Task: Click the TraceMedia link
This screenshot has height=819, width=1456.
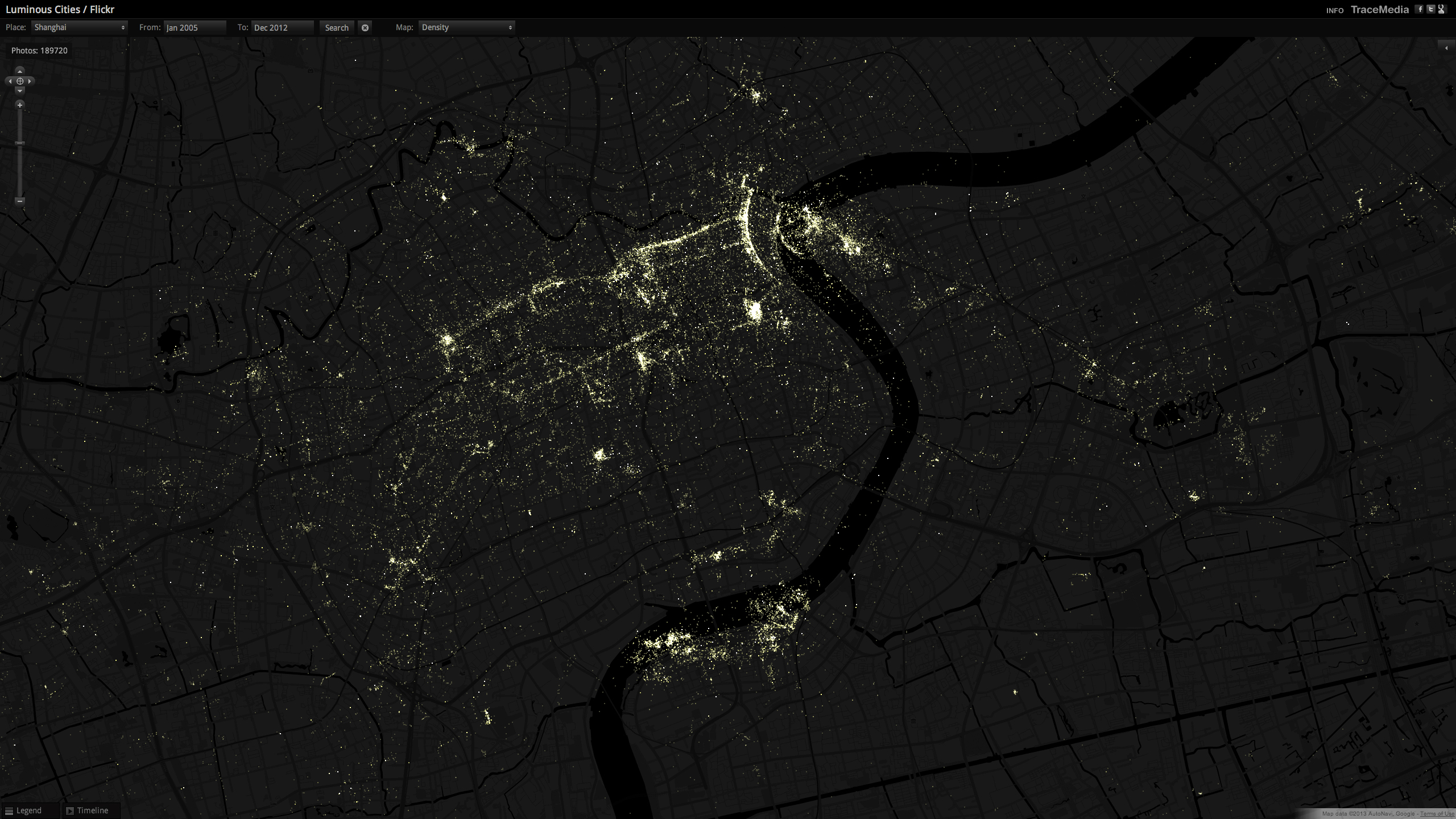Action: pyautogui.click(x=1379, y=10)
